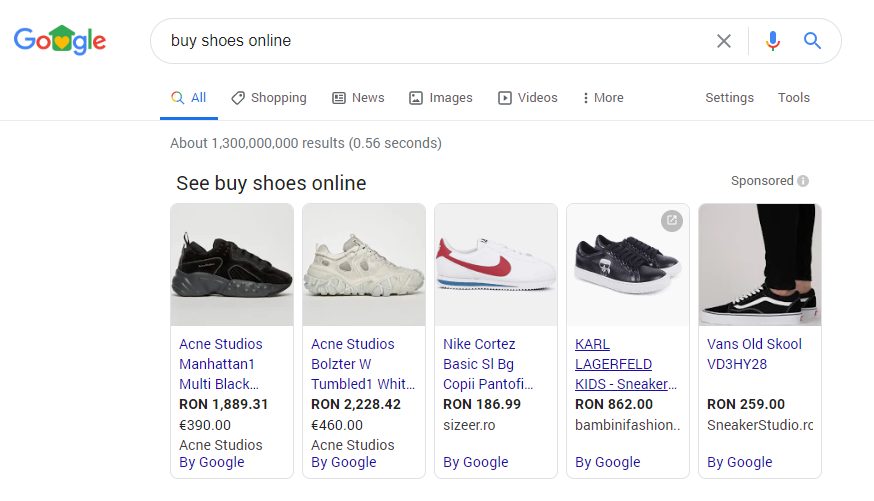
Task: Open Settings menu
Action: coord(729,98)
